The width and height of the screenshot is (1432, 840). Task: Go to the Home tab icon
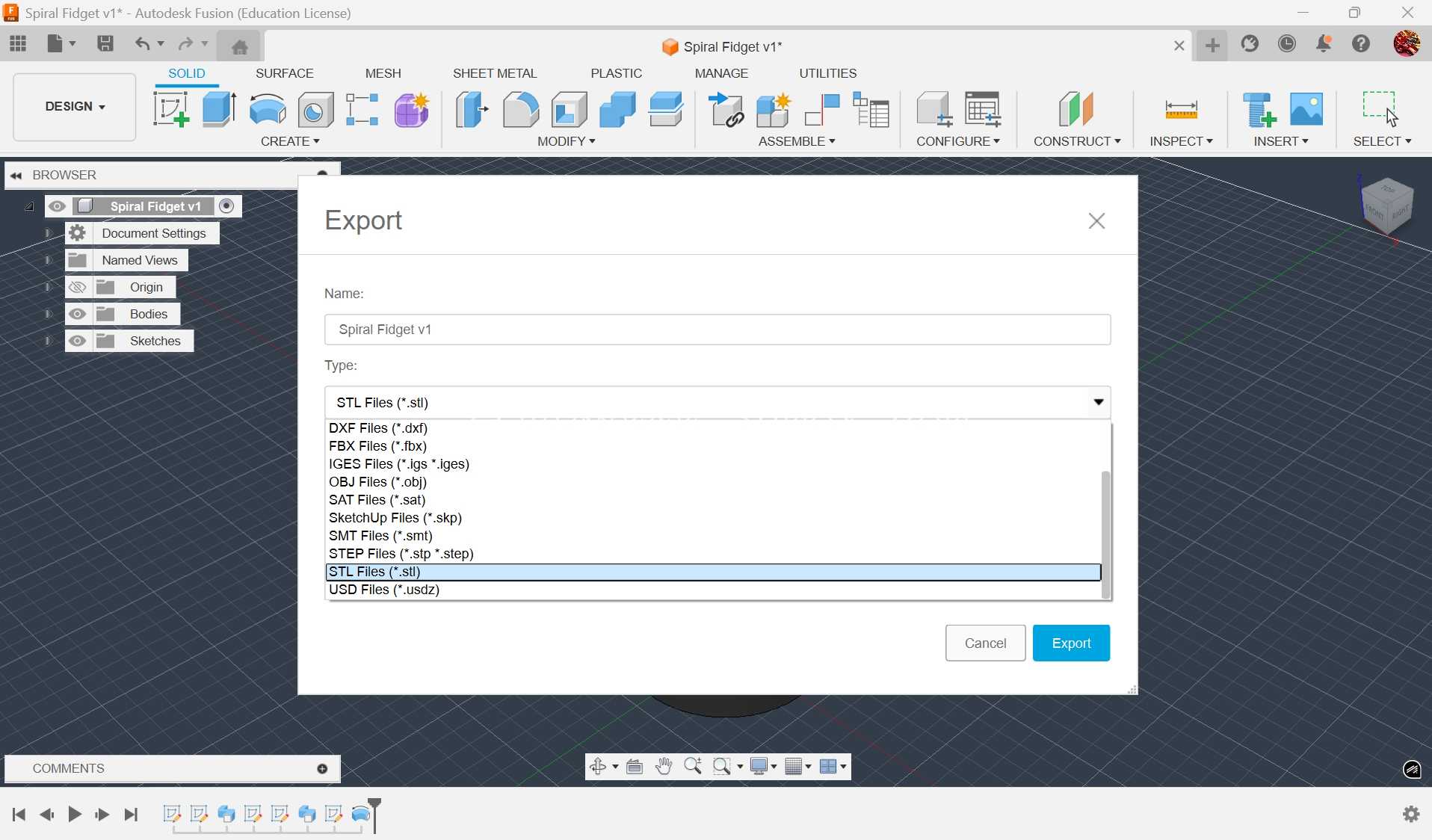click(x=240, y=46)
